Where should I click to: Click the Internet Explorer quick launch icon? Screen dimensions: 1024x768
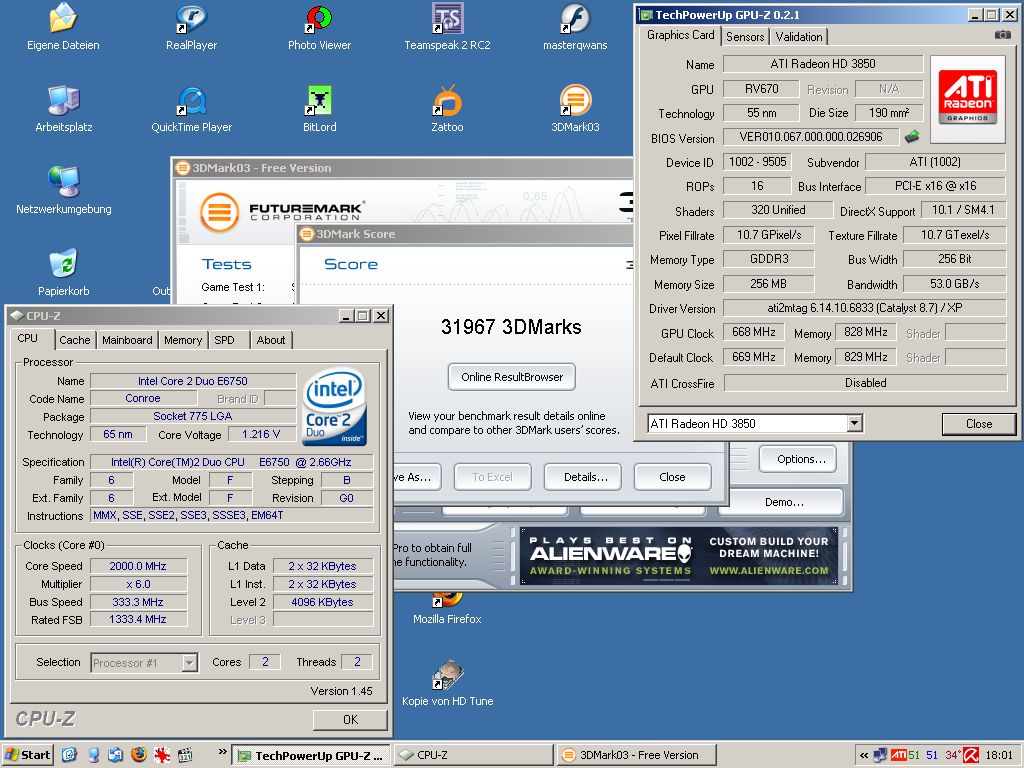point(70,755)
